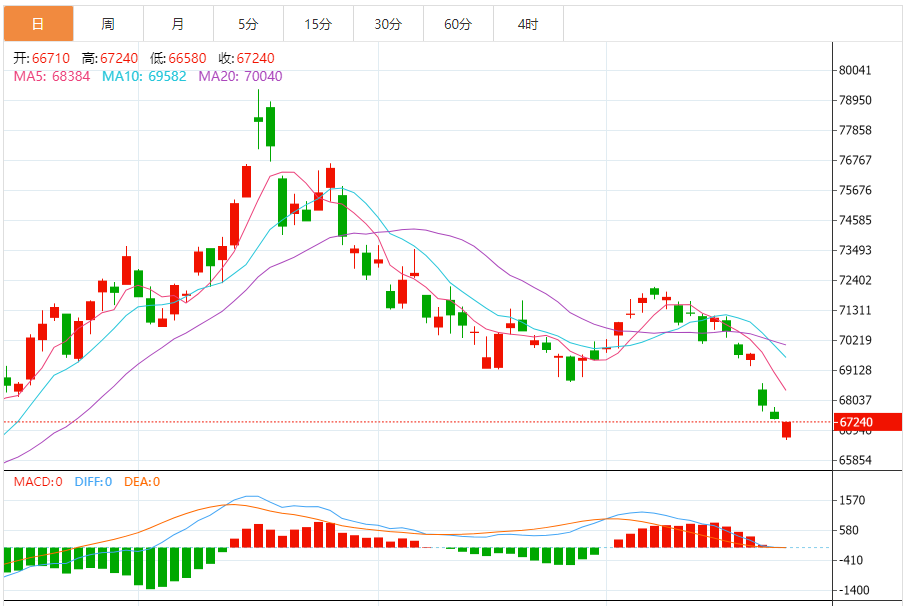Select the MA10: 69582 indicator label
The image size is (906, 606).
(144, 76)
